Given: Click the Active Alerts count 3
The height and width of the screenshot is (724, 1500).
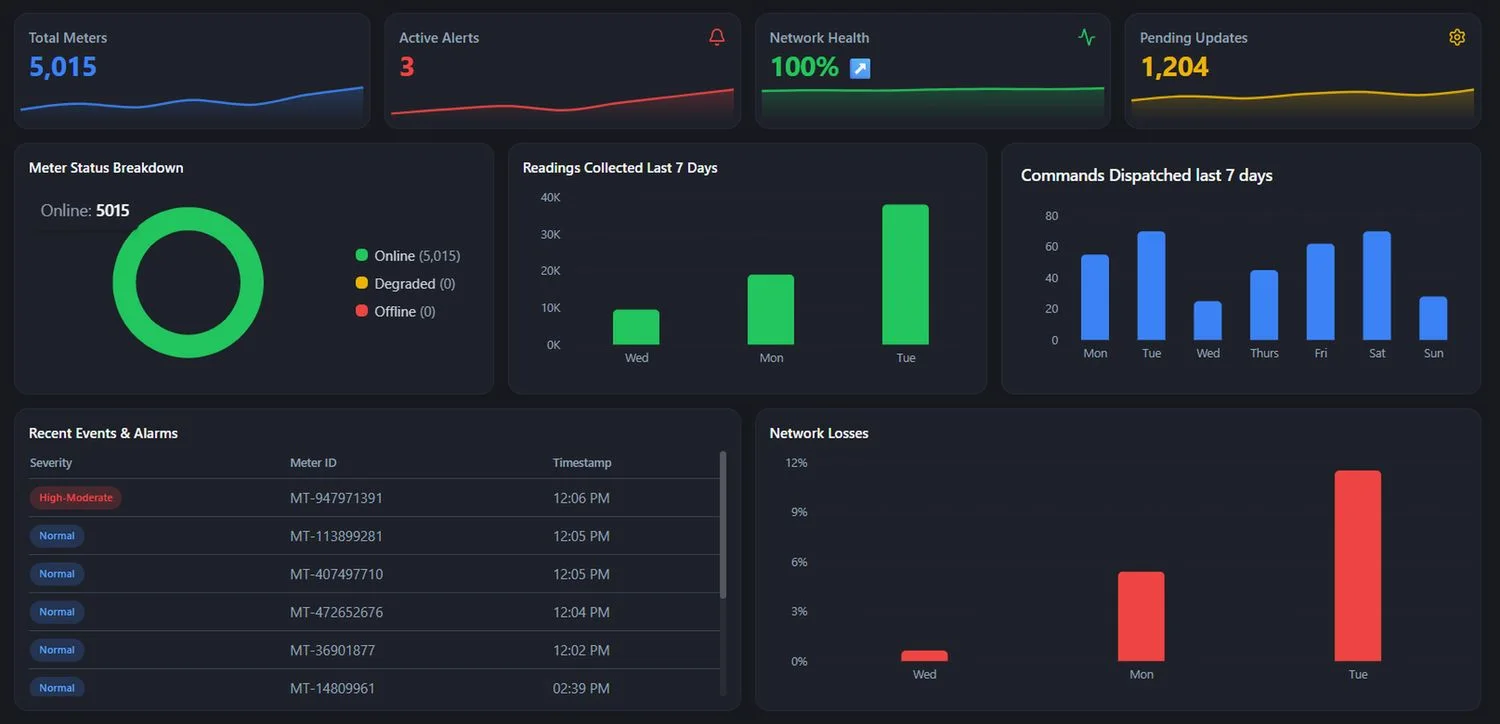Looking at the screenshot, I should [407, 67].
